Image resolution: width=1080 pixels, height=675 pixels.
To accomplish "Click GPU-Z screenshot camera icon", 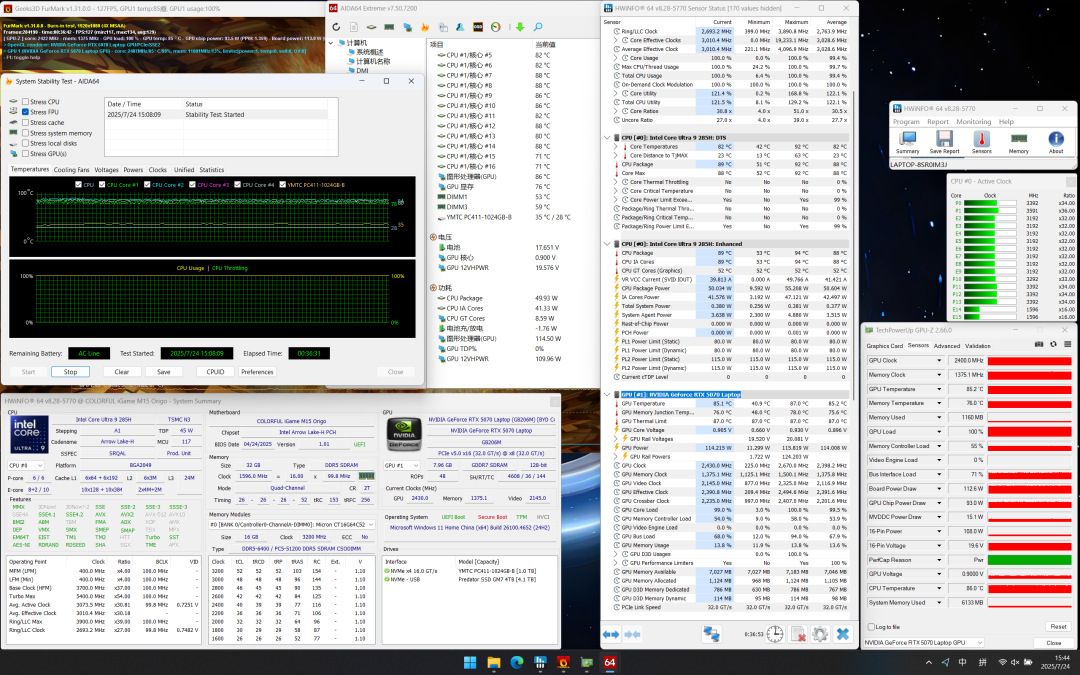I will pos(1039,344).
